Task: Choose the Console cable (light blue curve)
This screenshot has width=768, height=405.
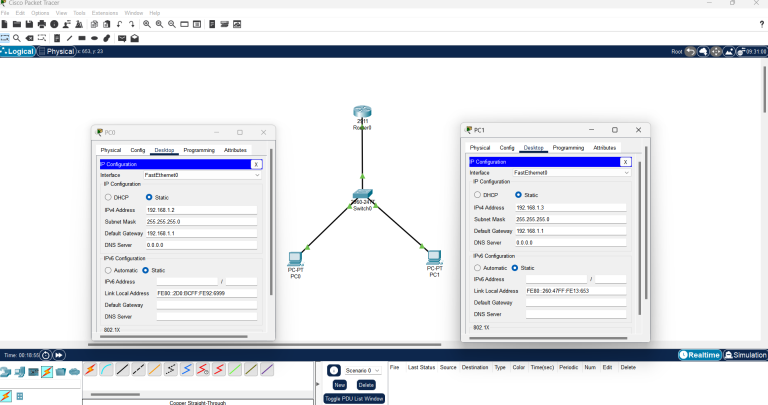Action: click(106, 370)
